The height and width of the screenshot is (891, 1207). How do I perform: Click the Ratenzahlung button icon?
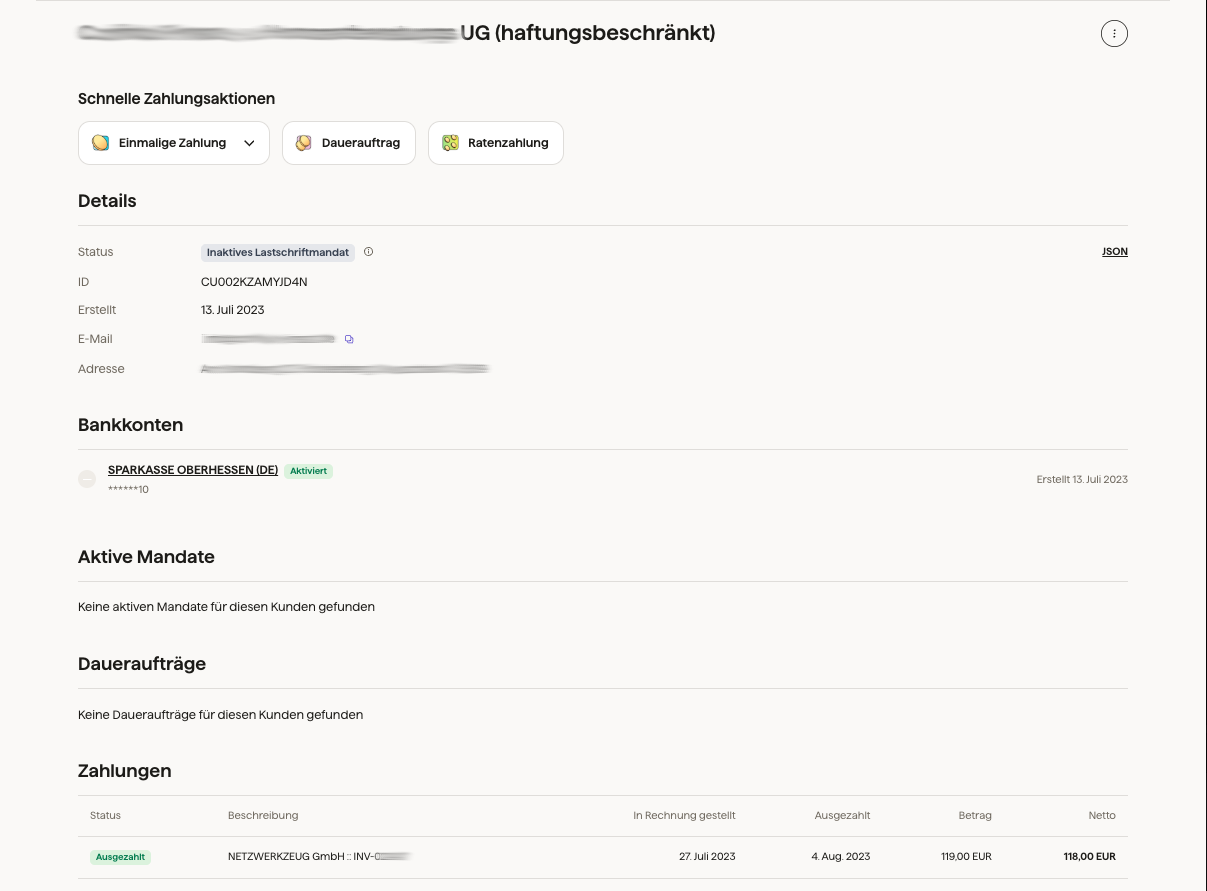[450, 143]
